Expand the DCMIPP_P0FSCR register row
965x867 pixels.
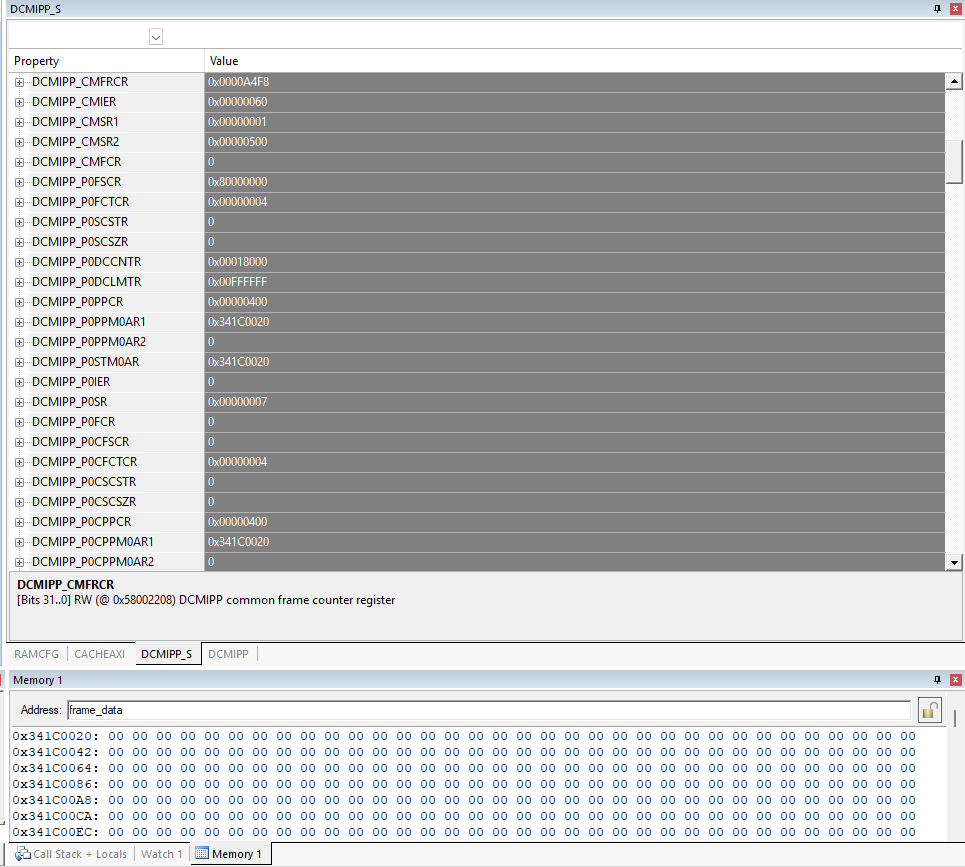point(20,182)
